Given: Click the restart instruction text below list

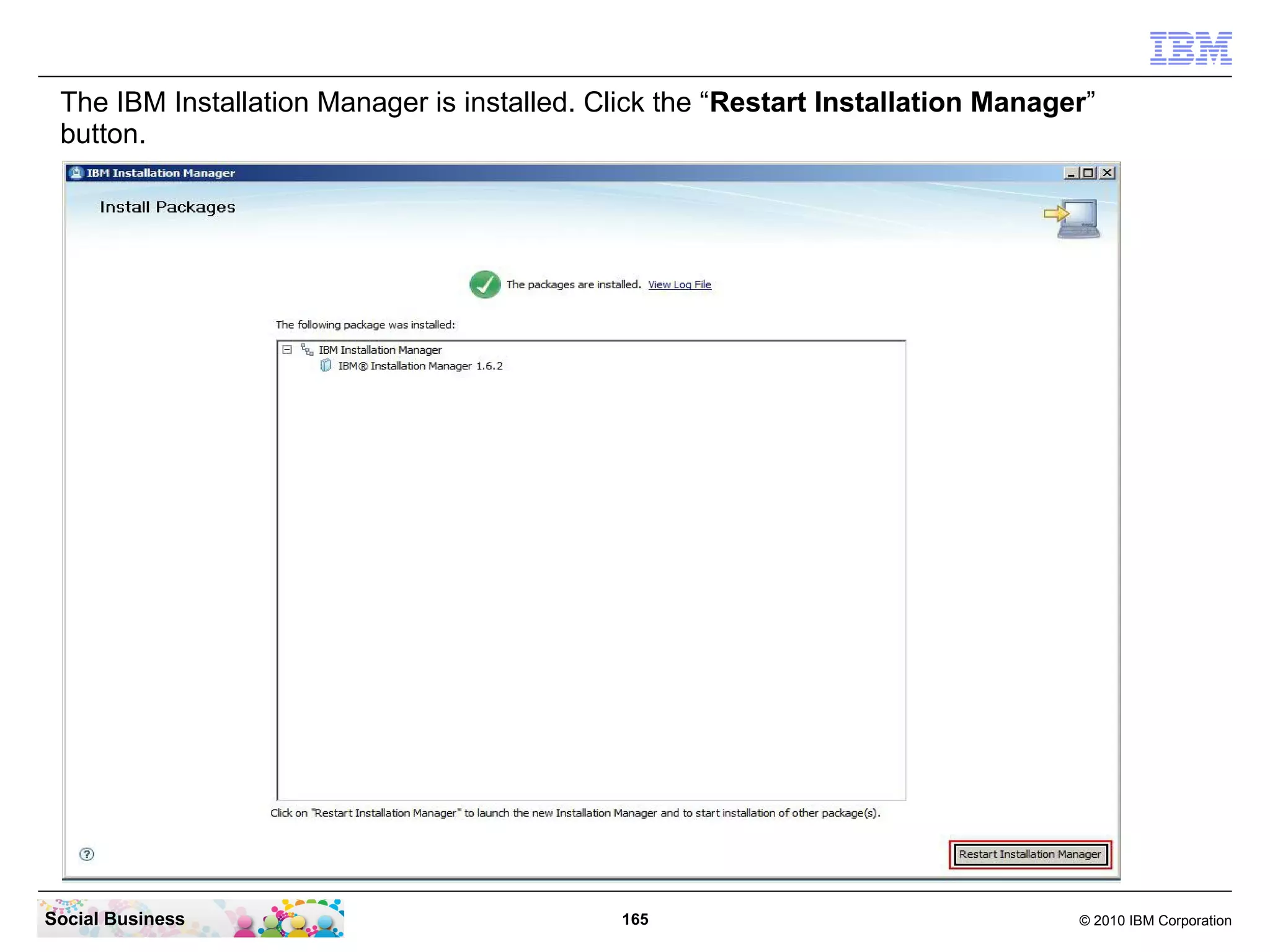Looking at the screenshot, I should point(575,813).
